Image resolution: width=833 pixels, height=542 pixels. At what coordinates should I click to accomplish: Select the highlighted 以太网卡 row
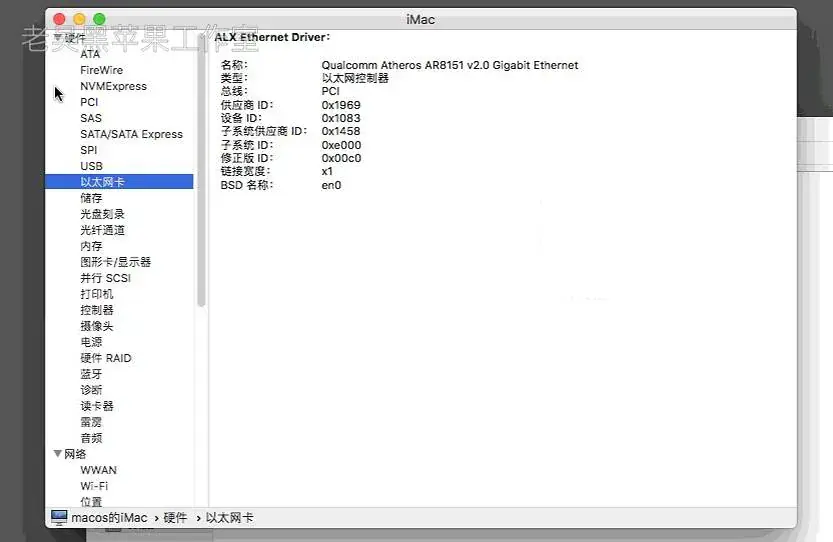click(119, 182)
